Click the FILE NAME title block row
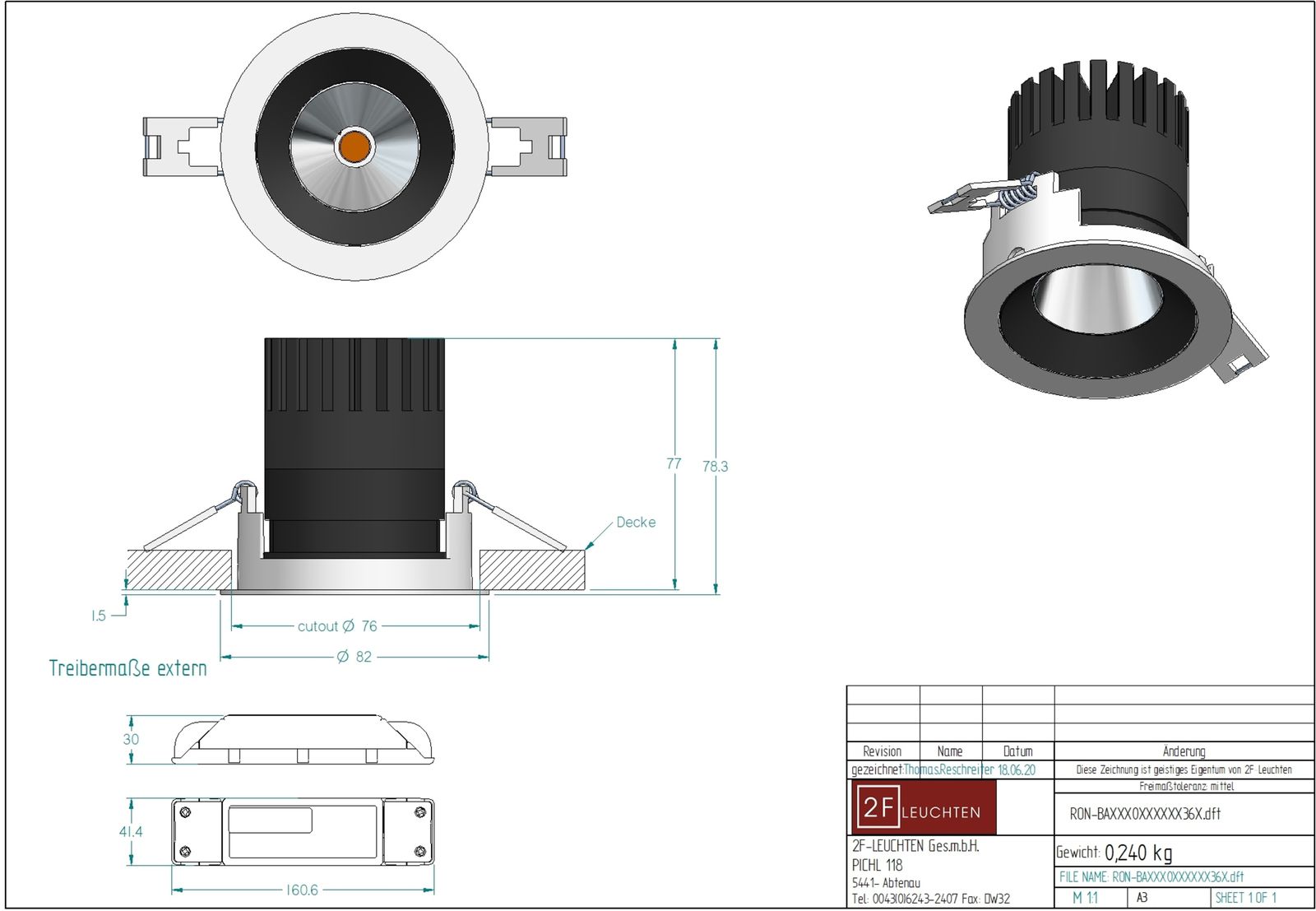The height and width of the screenshot is (911, 1316). pos(1151,877)
